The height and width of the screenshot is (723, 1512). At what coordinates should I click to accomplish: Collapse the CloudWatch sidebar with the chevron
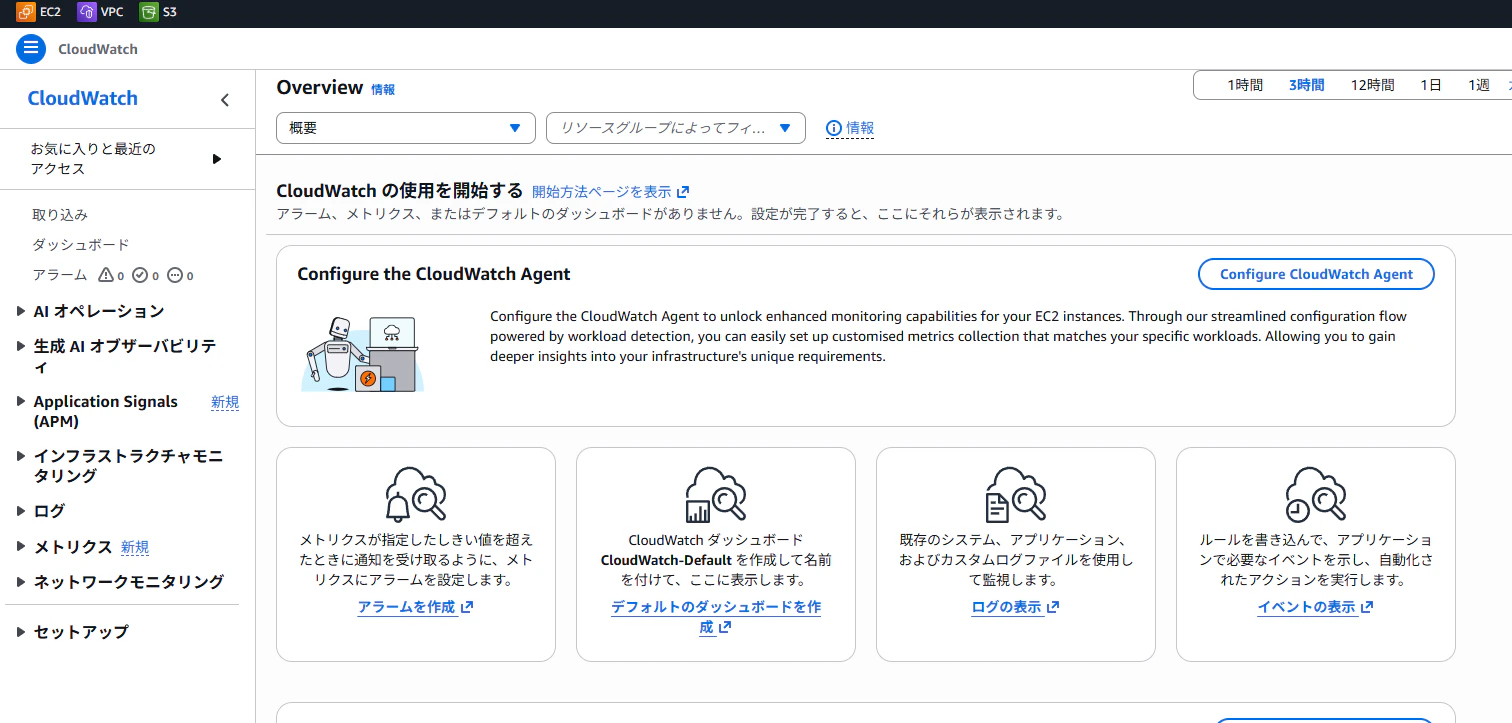(x=225, y=99)
